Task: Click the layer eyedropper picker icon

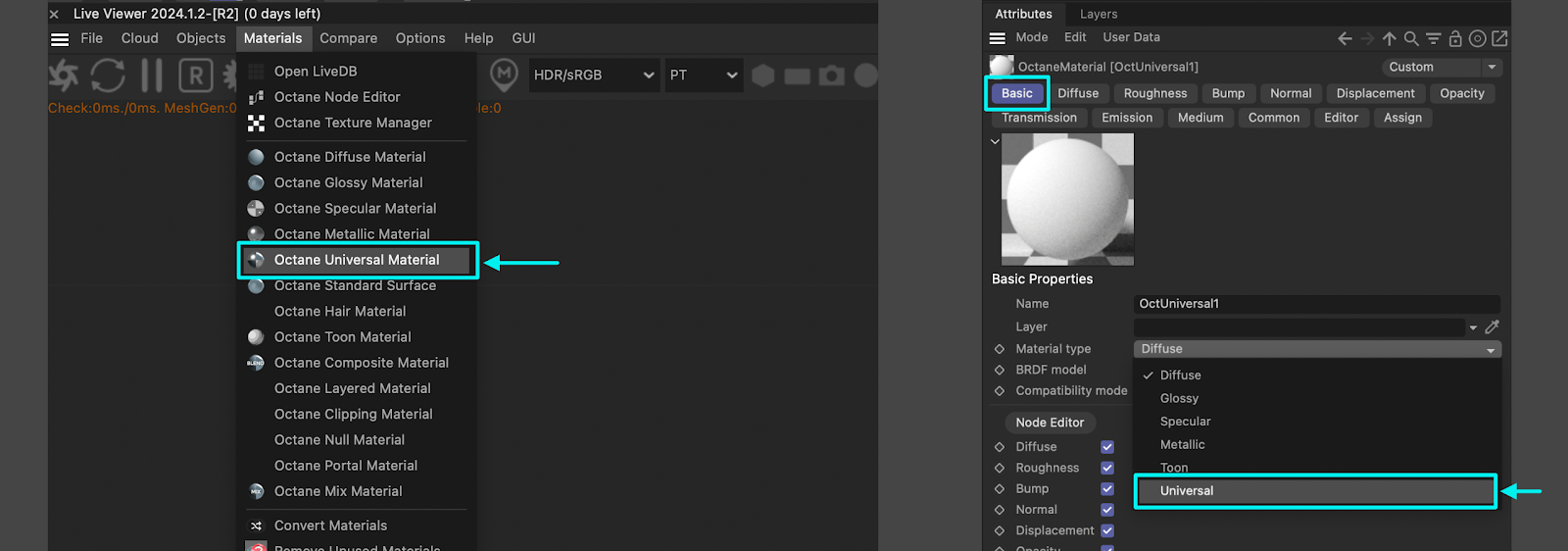Action: (1492, 327)
